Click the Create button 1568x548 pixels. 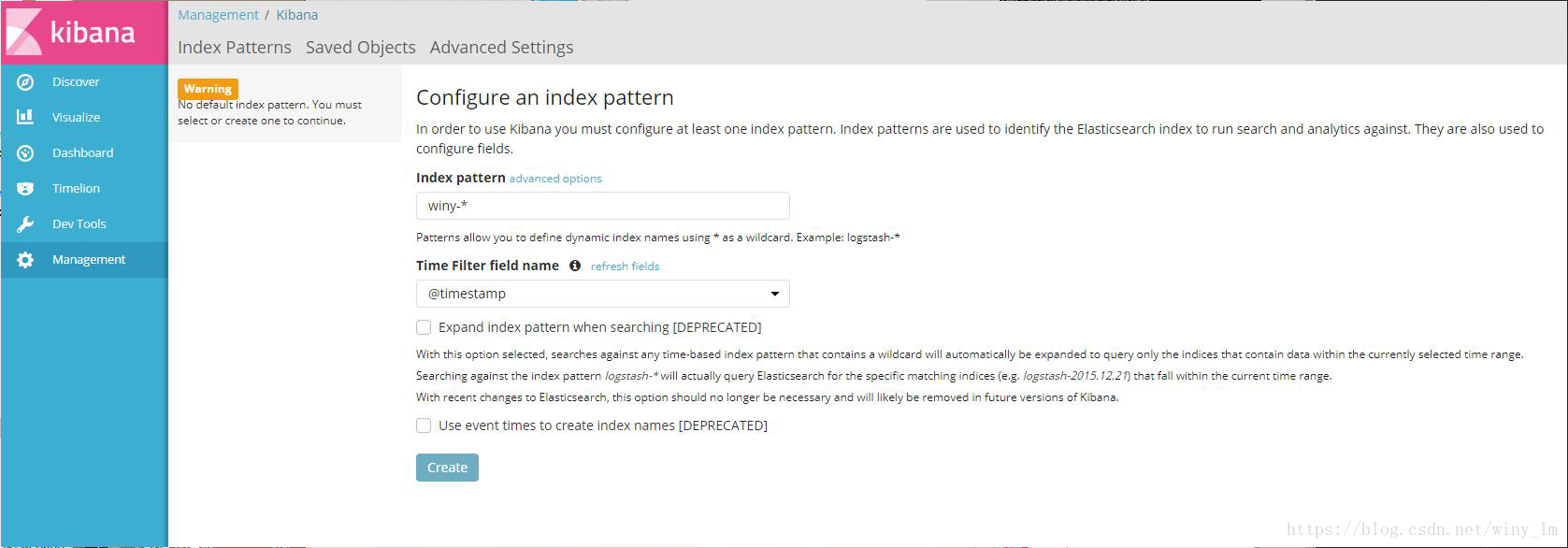[x=447, y=468]
